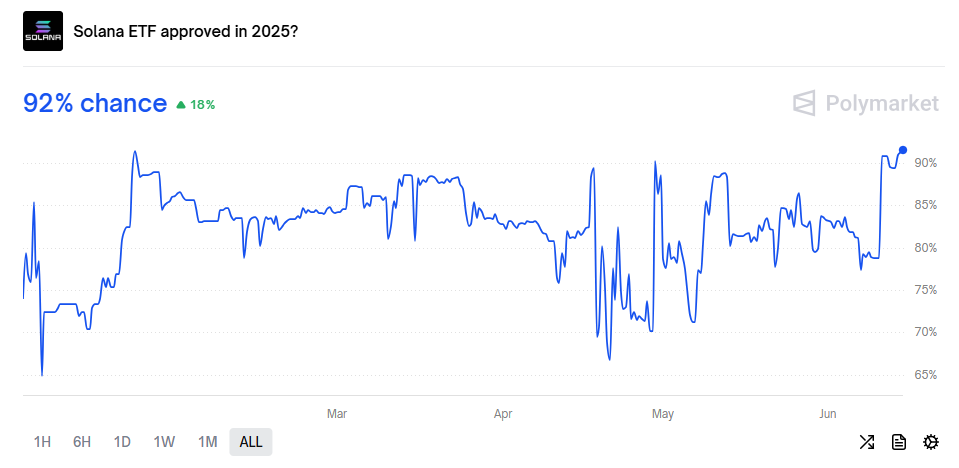Open the chart settings gear
Screen dimensions: 959x468
(930, 442)
